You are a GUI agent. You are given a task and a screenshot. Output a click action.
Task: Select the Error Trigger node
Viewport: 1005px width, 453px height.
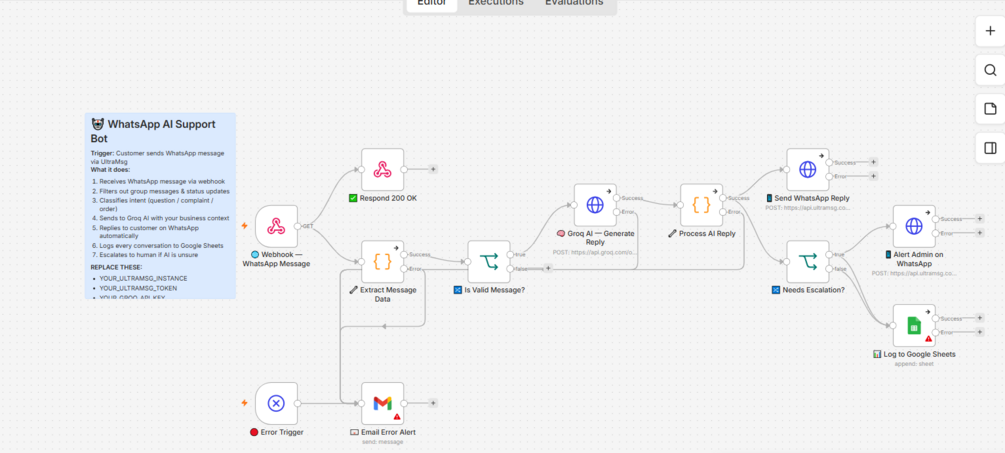(x=276, y=404)
